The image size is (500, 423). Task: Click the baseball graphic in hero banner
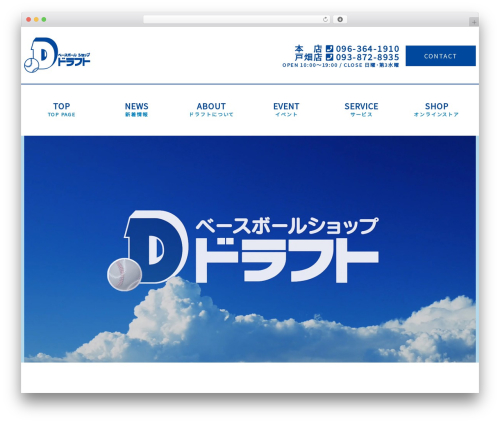tap(124, 275)
